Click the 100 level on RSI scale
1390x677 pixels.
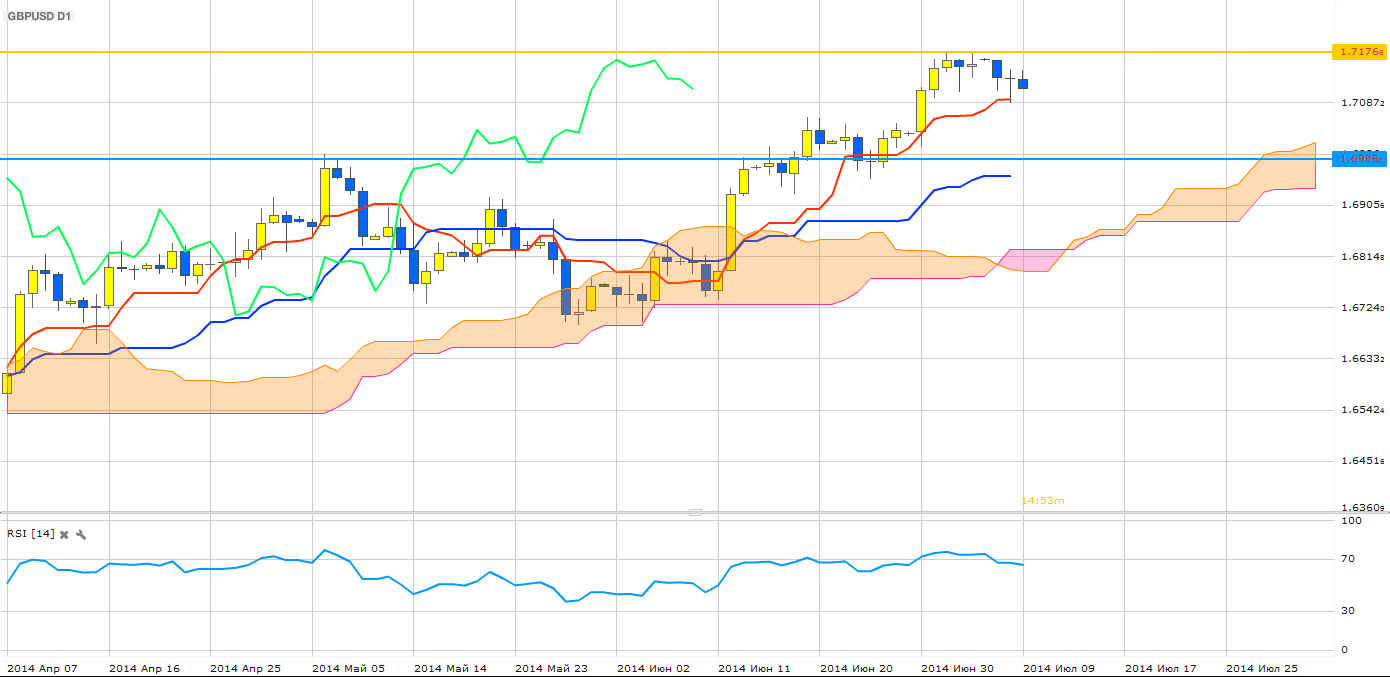pos(1351,521)
